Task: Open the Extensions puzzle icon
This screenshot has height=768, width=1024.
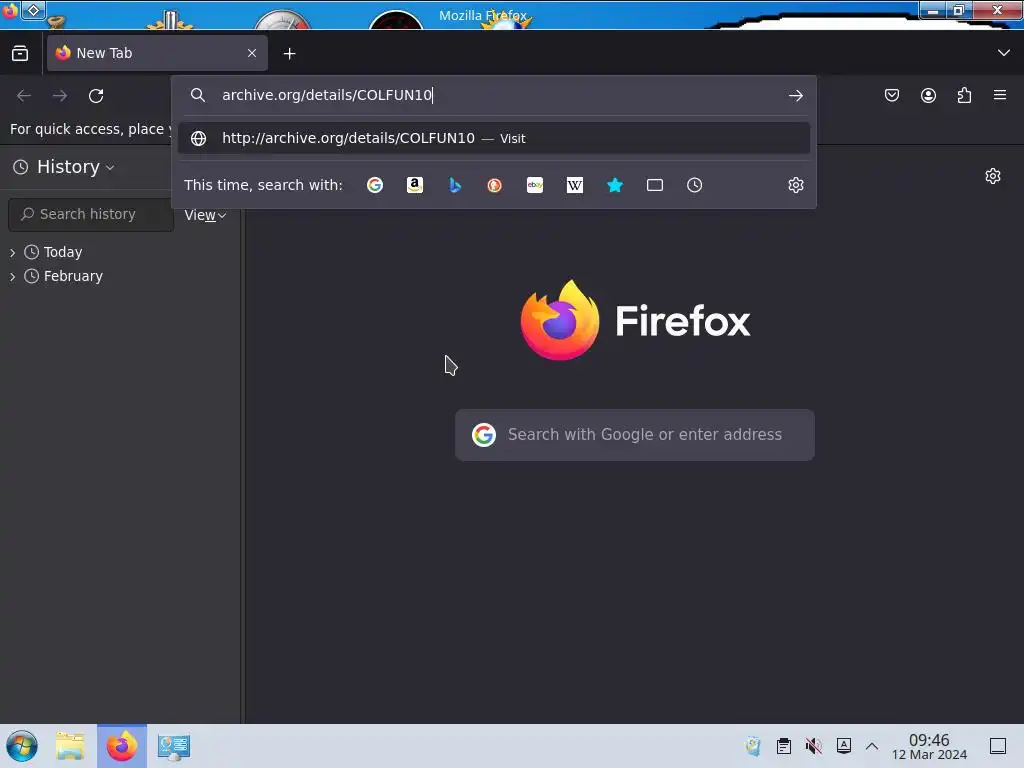Action: coord(964,96)
